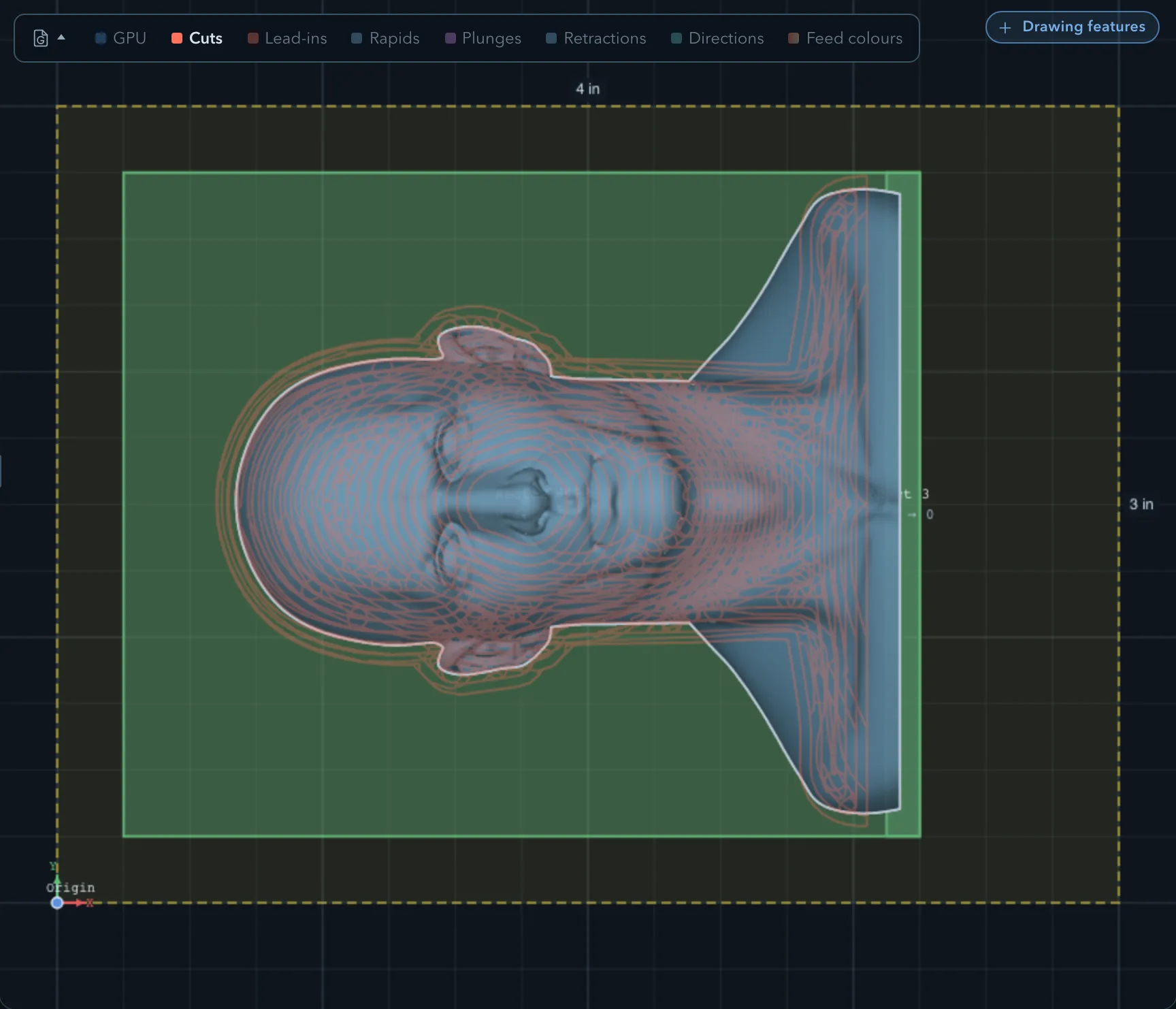The width and height of the screenshot is (1176, 1009).
Task: Open the Drawing features button
Action: (x=1072, y=27)
